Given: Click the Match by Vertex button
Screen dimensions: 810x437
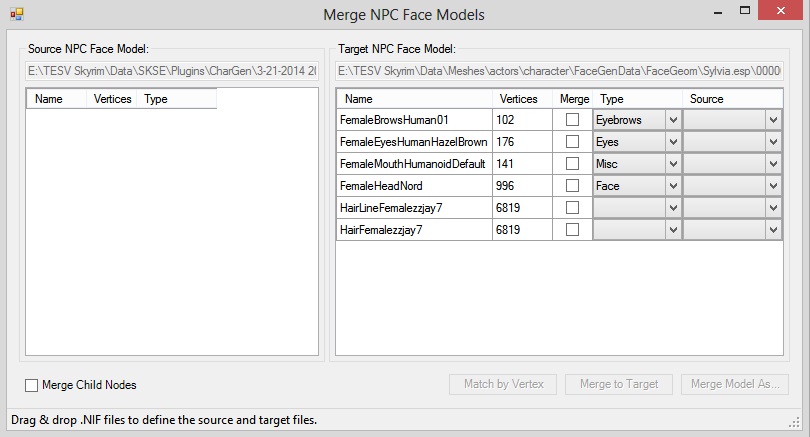Looking at the screenshot, I should (503, 384).
